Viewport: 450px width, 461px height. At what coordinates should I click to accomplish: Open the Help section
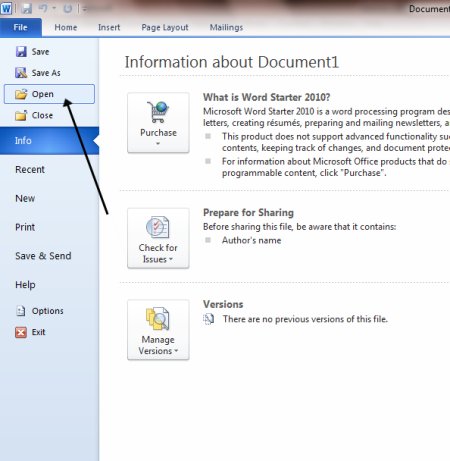coord(25,285)
